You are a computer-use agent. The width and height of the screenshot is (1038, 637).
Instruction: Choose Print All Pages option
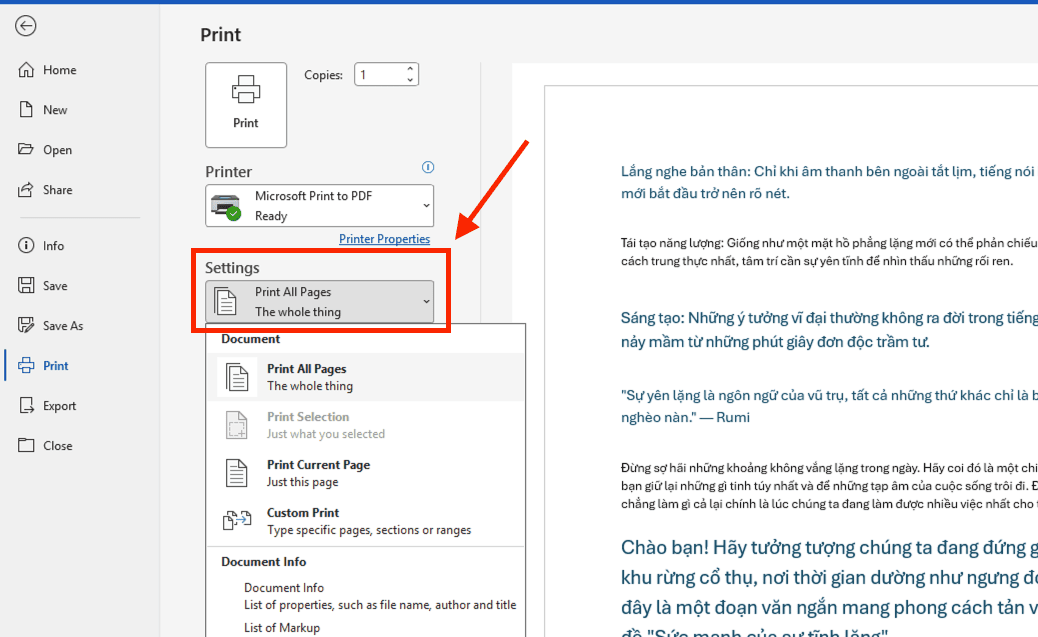[366, 377]
